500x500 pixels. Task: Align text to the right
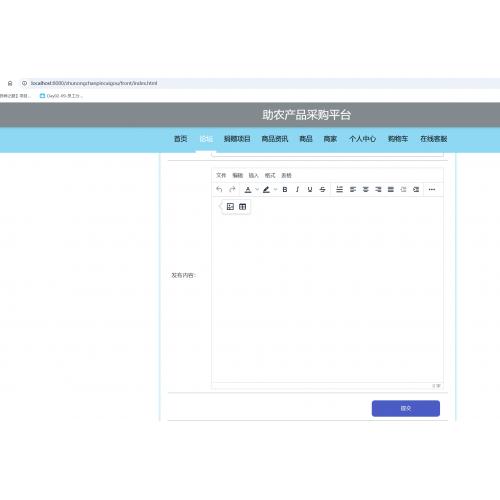tap(378, 189)
